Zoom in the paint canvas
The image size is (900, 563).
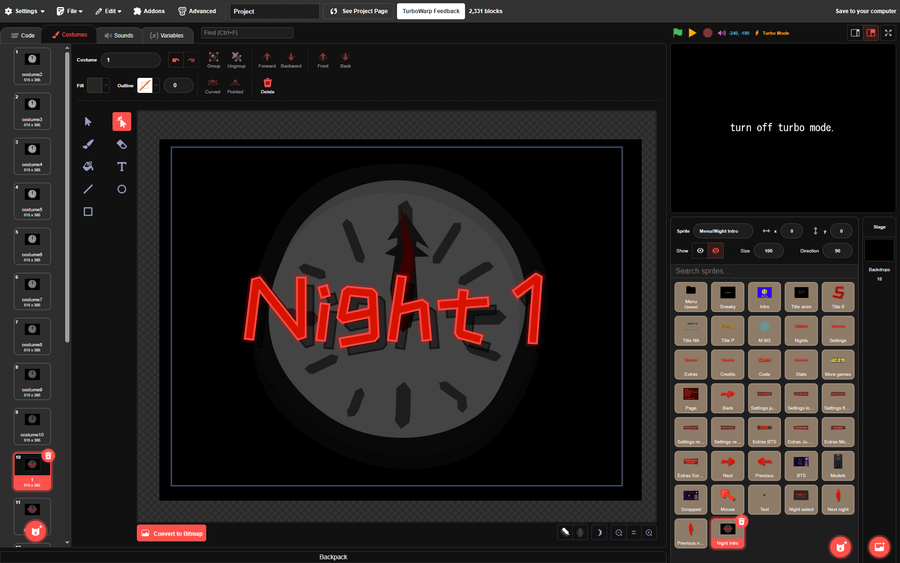(649, 533)
